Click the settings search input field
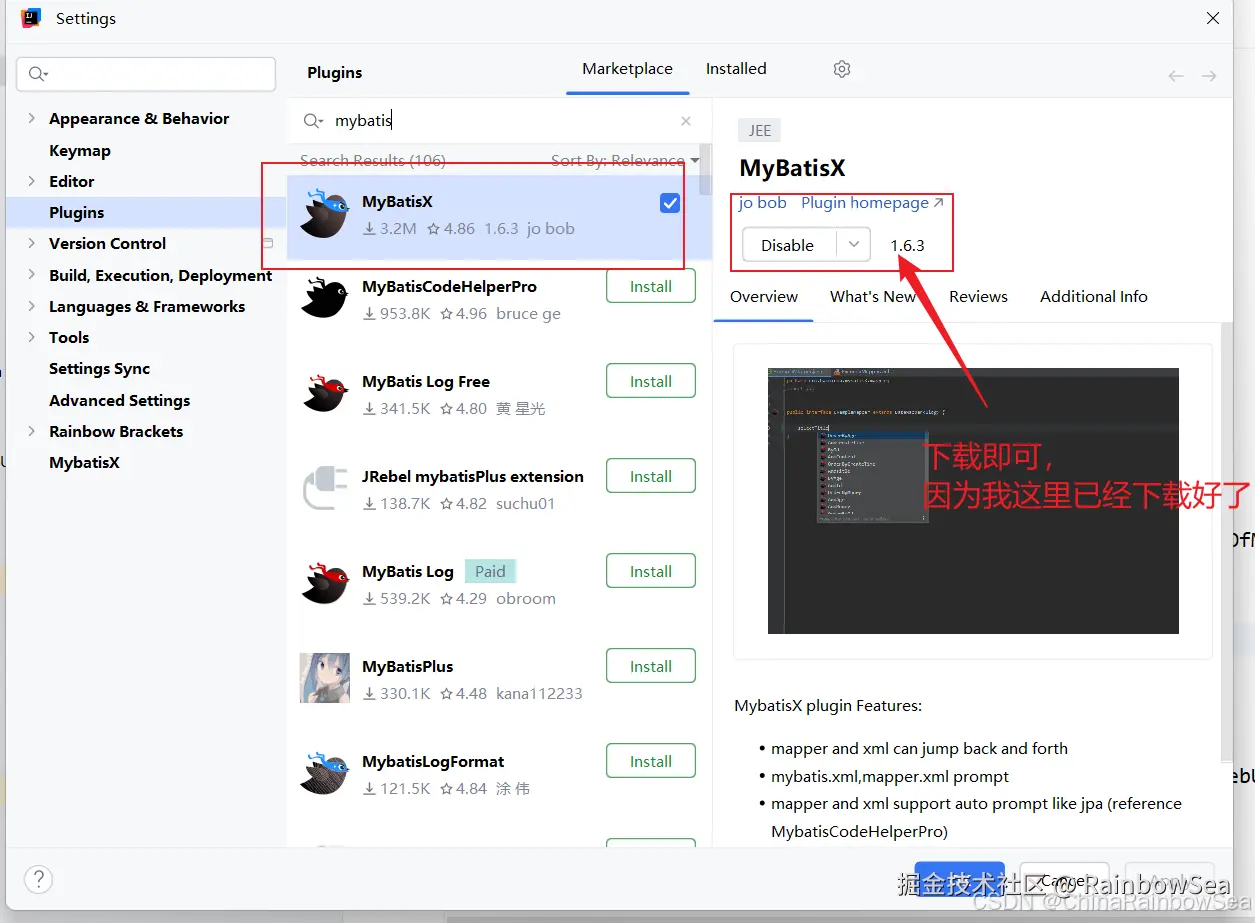 click(146, 74)
